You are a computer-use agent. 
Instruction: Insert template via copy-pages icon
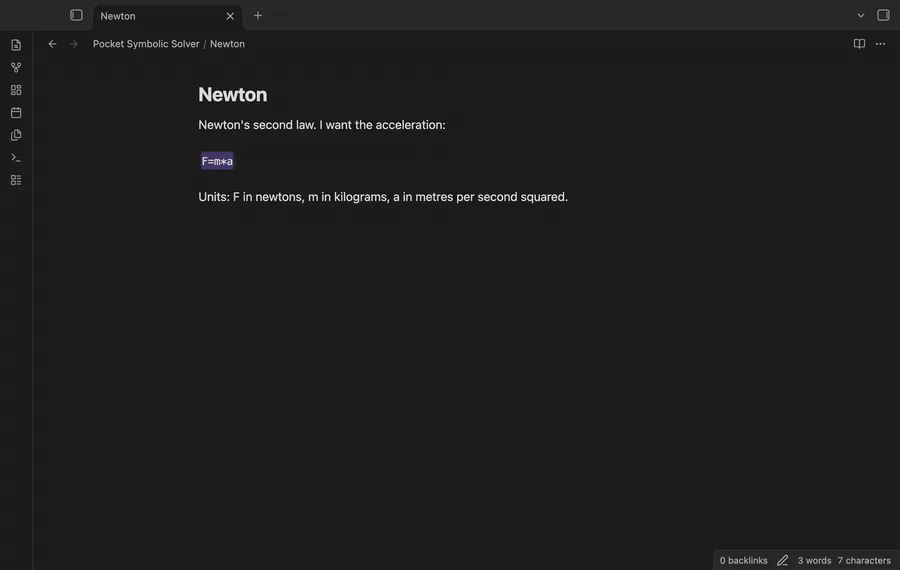click(x=16, y=135)
